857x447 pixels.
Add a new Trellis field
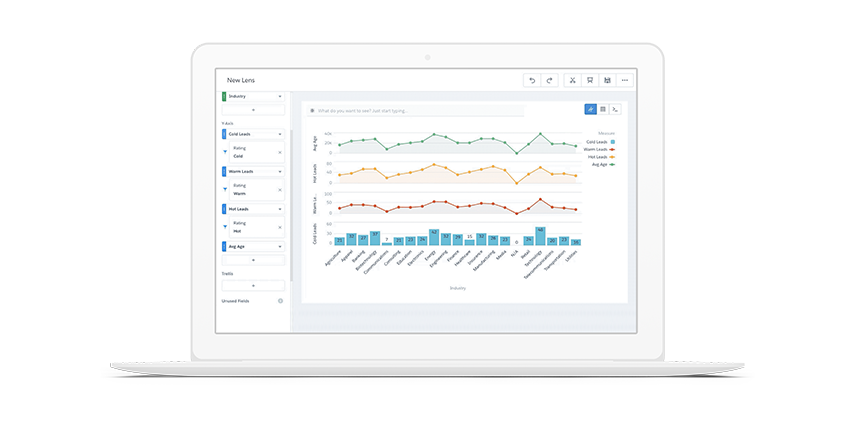pos(253,285)
